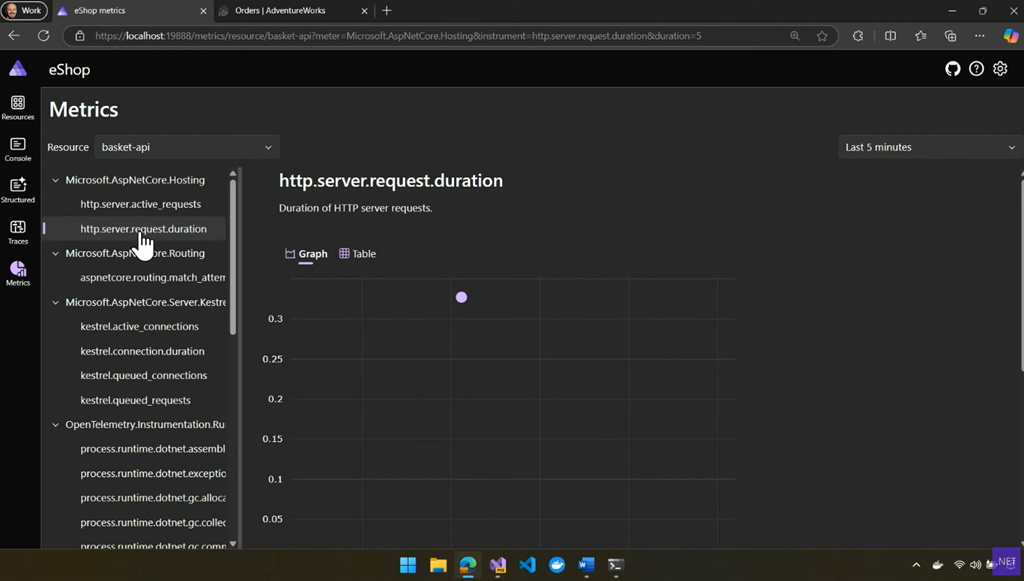Switch to the Table tab

pyautogui.click(x=357, y=254)
